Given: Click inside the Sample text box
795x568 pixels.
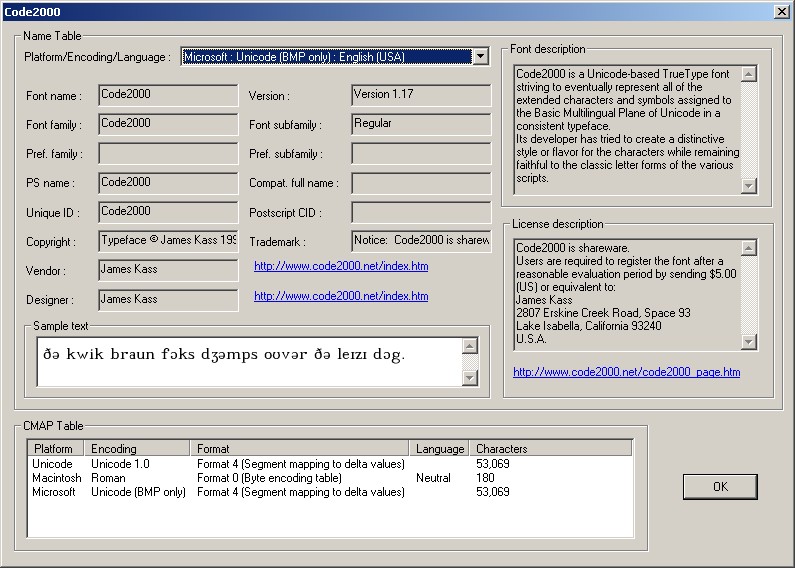Looking at the screenshot, I should (x=249, y=362).
